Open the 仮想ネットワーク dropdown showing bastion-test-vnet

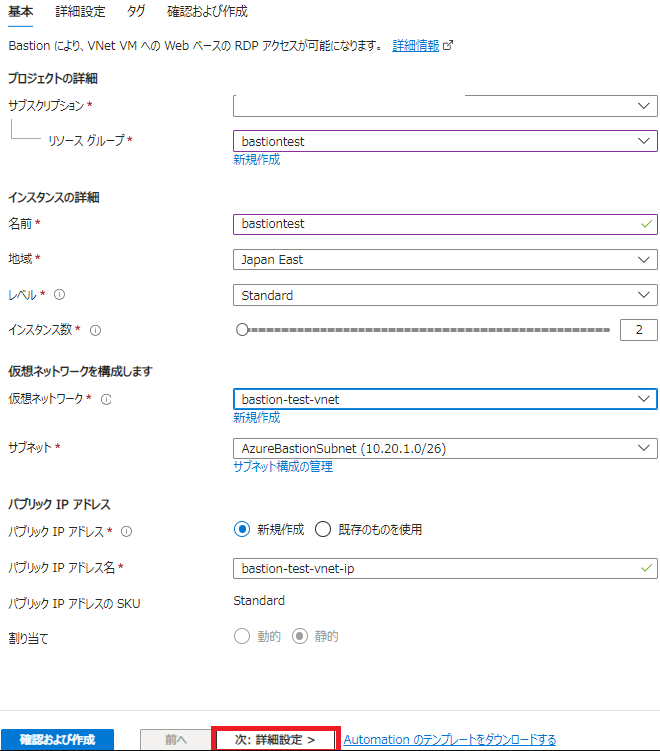(445, 399)
